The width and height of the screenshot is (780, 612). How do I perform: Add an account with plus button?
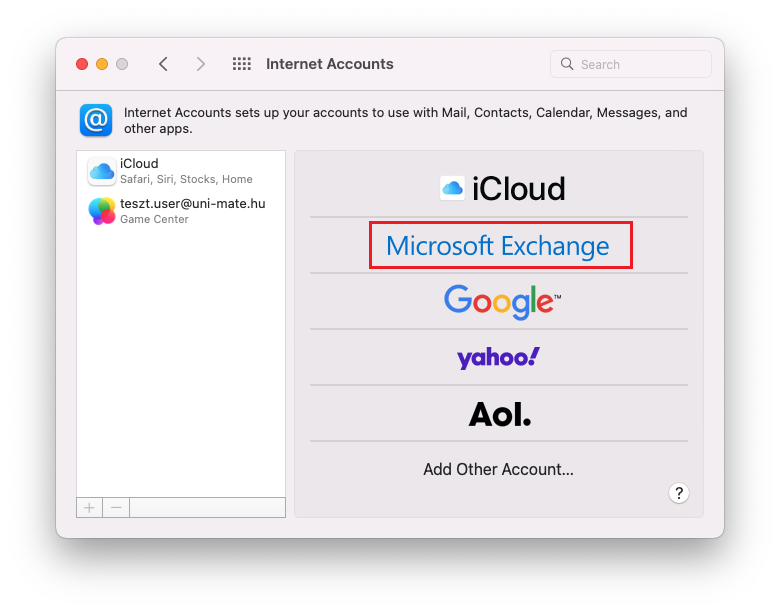pos(90,508)
